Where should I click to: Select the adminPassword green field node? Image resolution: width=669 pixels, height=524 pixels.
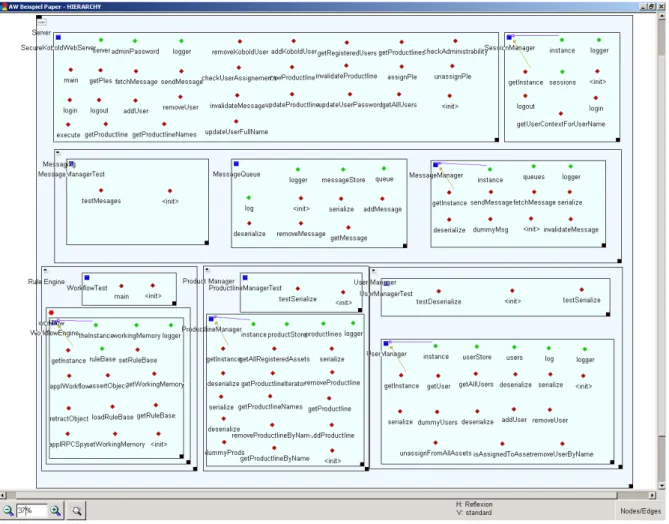135,41
